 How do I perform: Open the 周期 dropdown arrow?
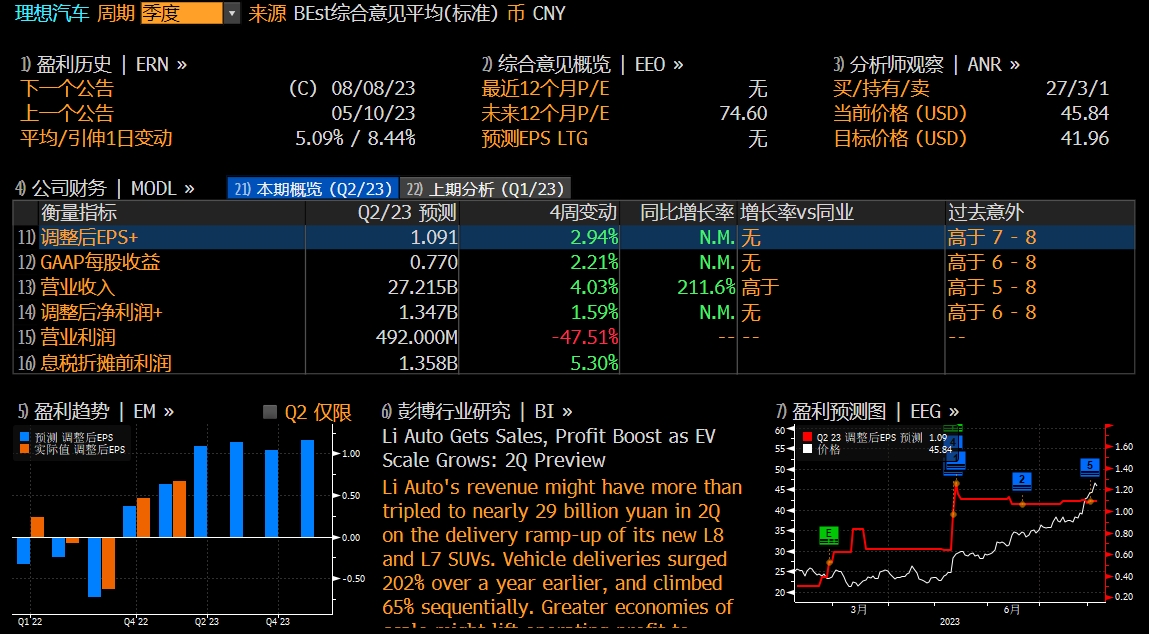(x=232, y=13)
